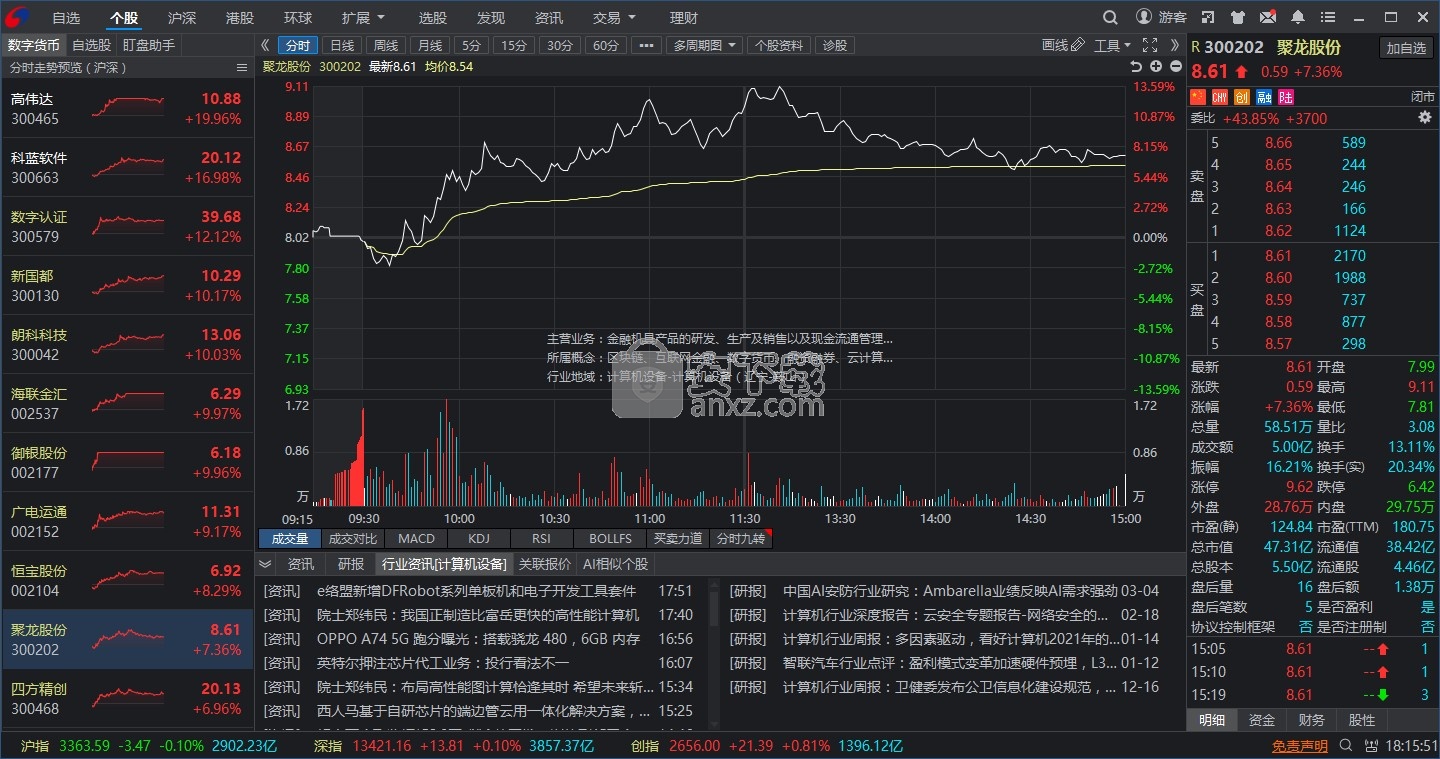
Task: Switch chart to 30分 period
Action: (560, 45)
